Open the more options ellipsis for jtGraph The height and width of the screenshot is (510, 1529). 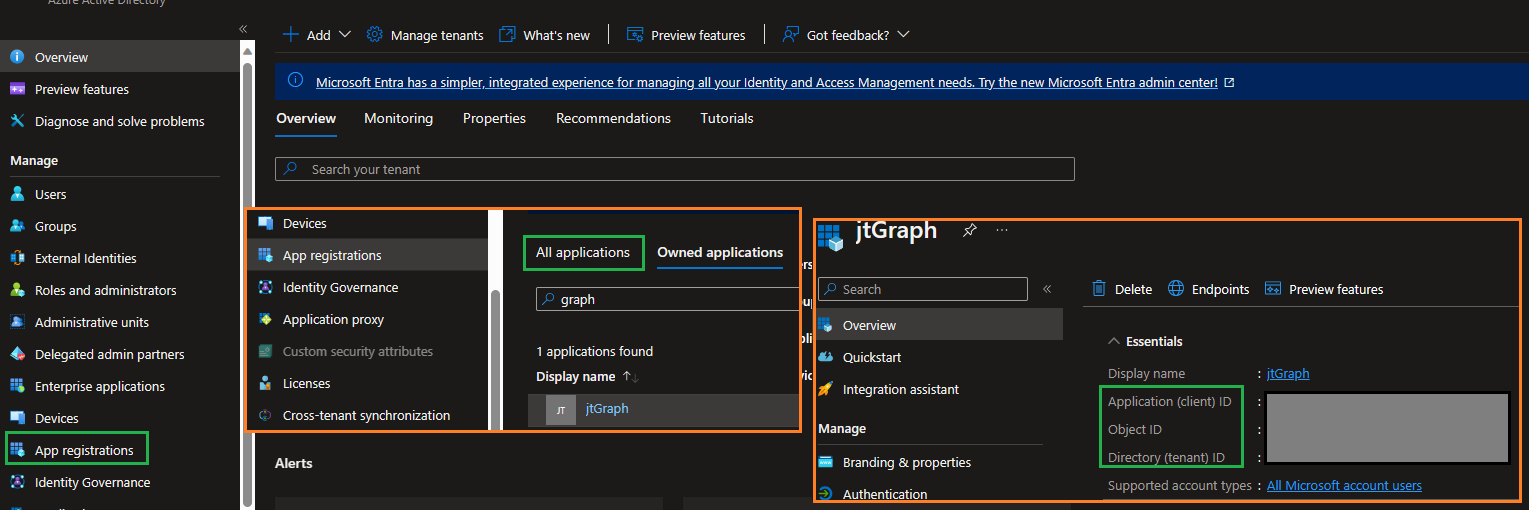pyautogui.click(x=1002, y=230)
